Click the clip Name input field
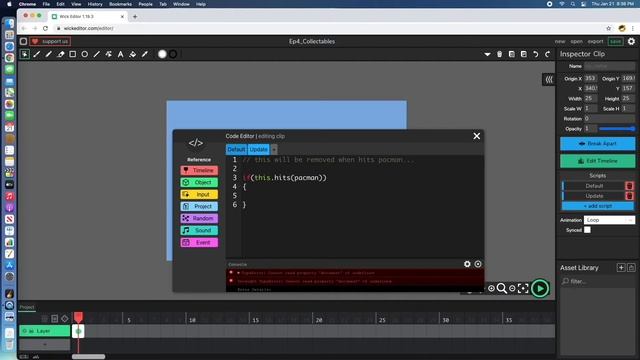Screen dimensions: 640x360 click(x=609, y=66)
